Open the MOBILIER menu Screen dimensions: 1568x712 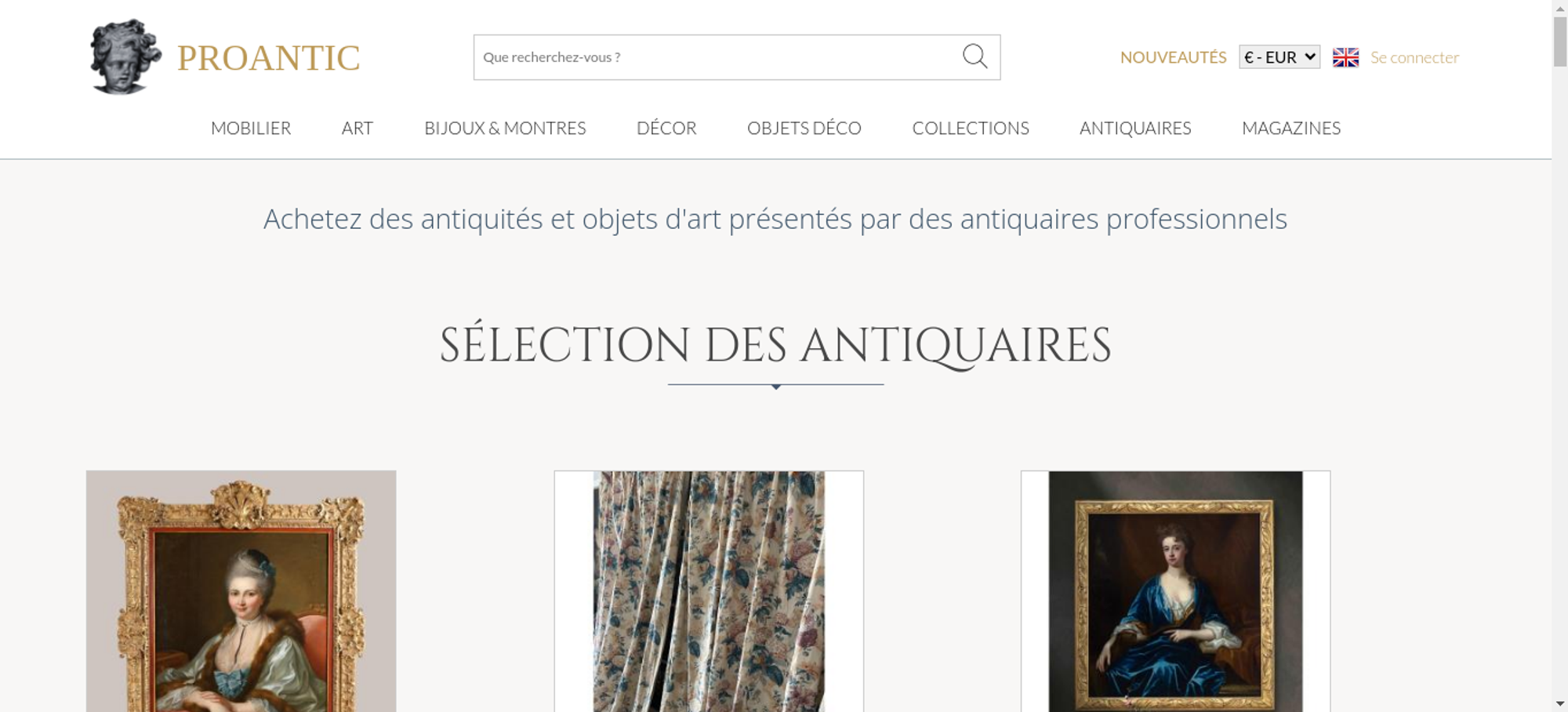click(x=251, y=128)
